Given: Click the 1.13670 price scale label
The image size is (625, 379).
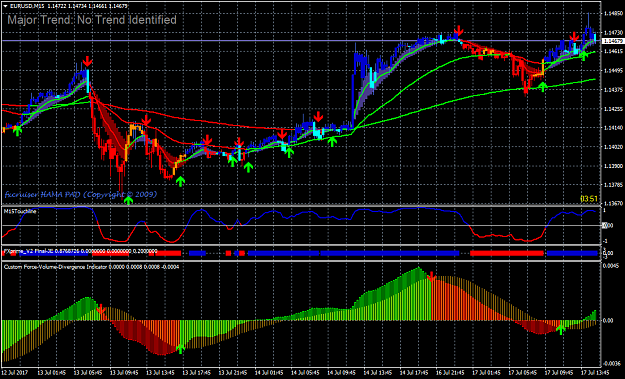Looking at the screenshot, I should click(613, 204).
